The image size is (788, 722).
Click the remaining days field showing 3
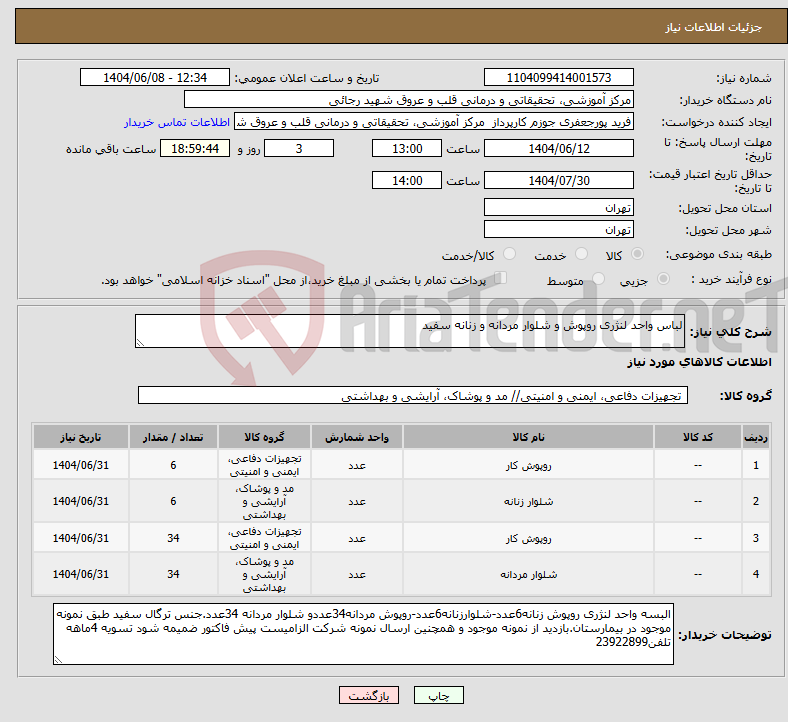[x=299, y=148]
